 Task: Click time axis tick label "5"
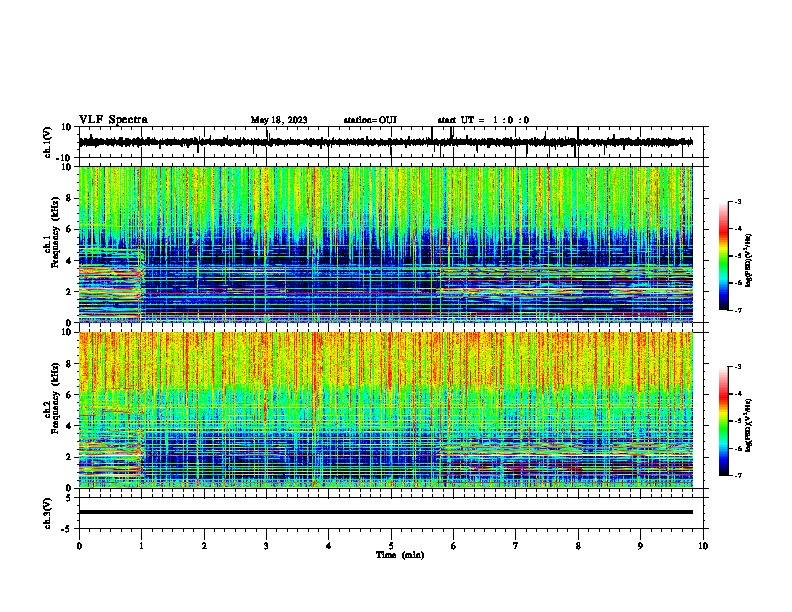pyautogui.click(x=391, y=546)
